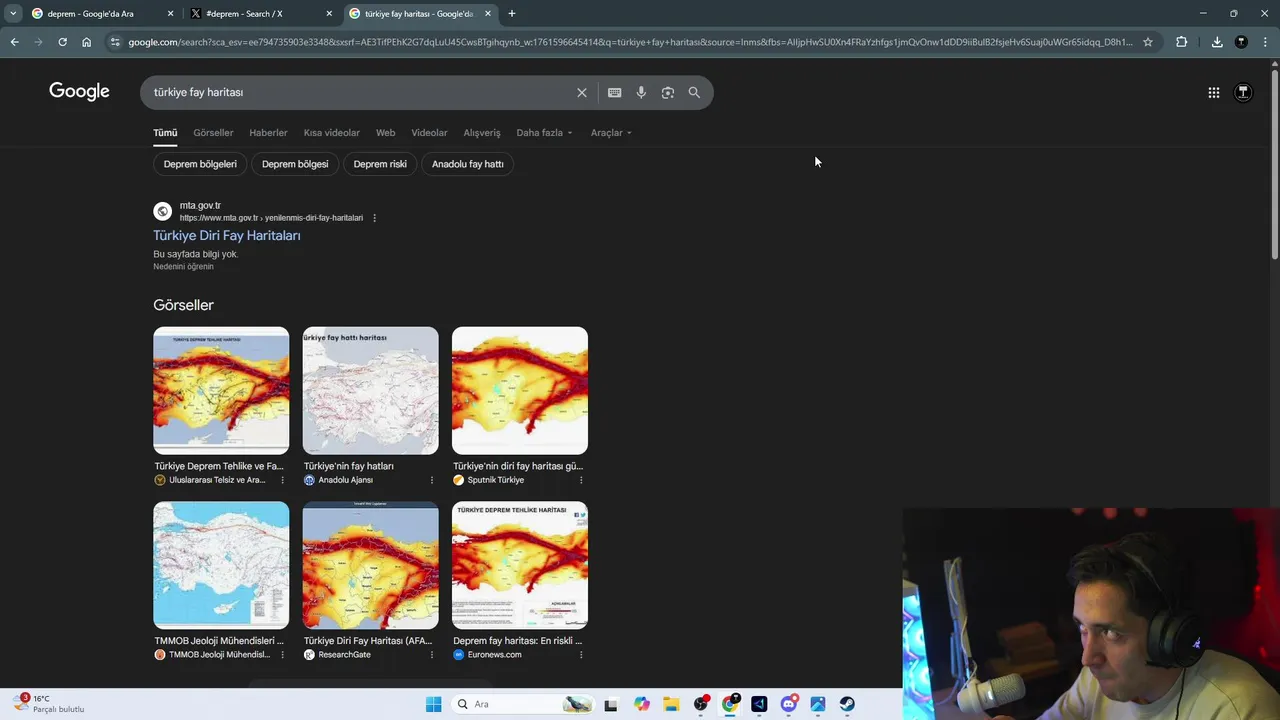Open the Chrome profile icon in toolbar
The height and width of the screenshot is (720, 1280).
[1241, 42]
